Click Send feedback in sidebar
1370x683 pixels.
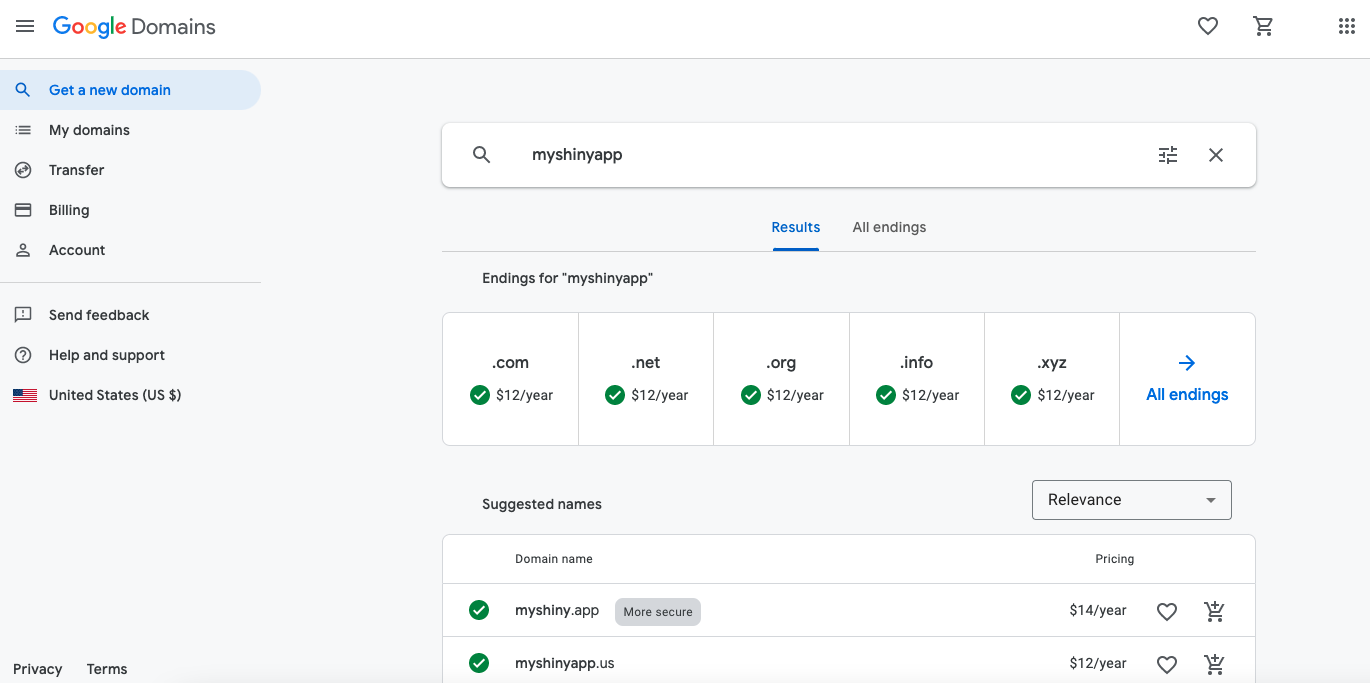click(130, 315)
